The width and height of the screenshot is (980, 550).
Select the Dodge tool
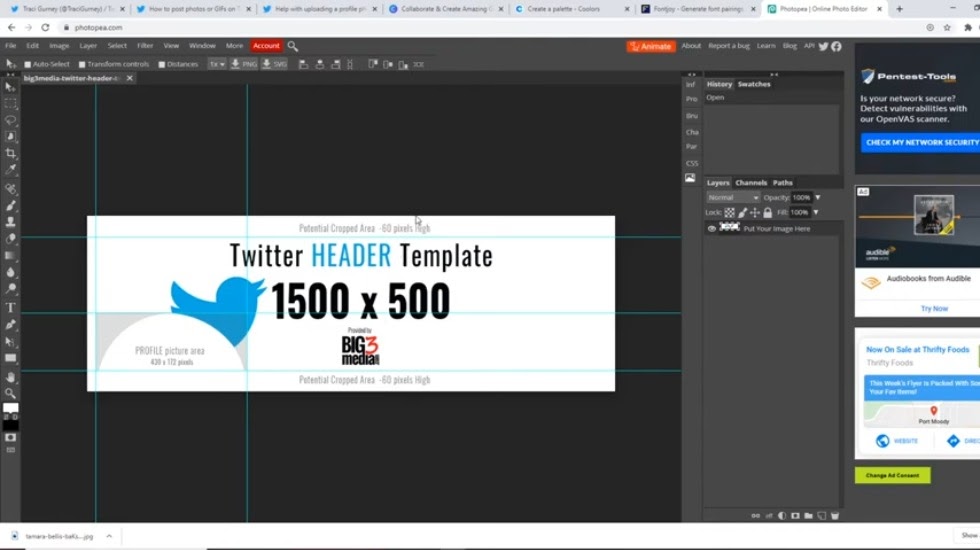pos(10,289)
